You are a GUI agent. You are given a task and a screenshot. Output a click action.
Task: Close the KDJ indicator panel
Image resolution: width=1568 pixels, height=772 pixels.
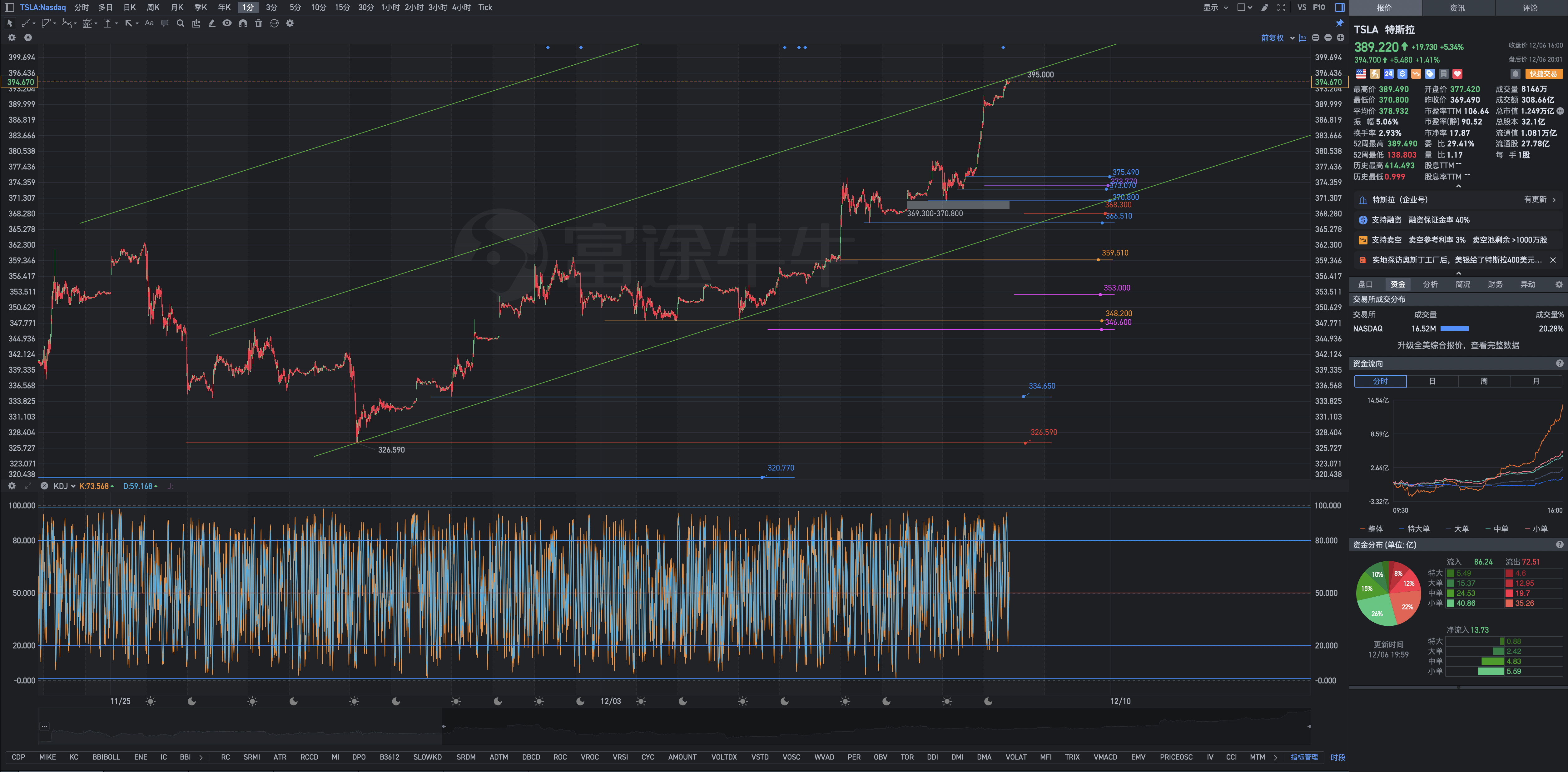[x=44, y=486]
